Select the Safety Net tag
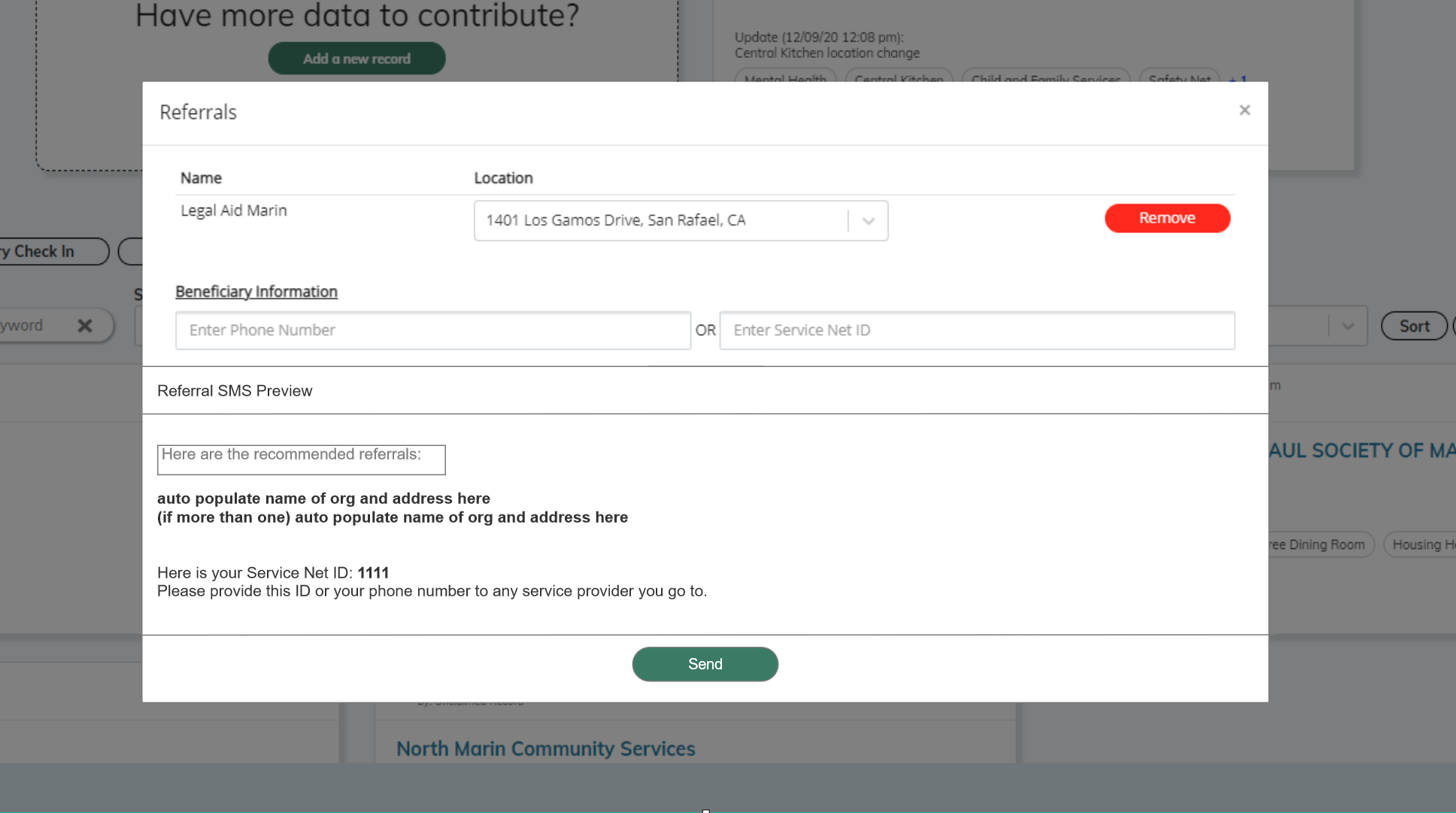 [x=1179, y=79]
